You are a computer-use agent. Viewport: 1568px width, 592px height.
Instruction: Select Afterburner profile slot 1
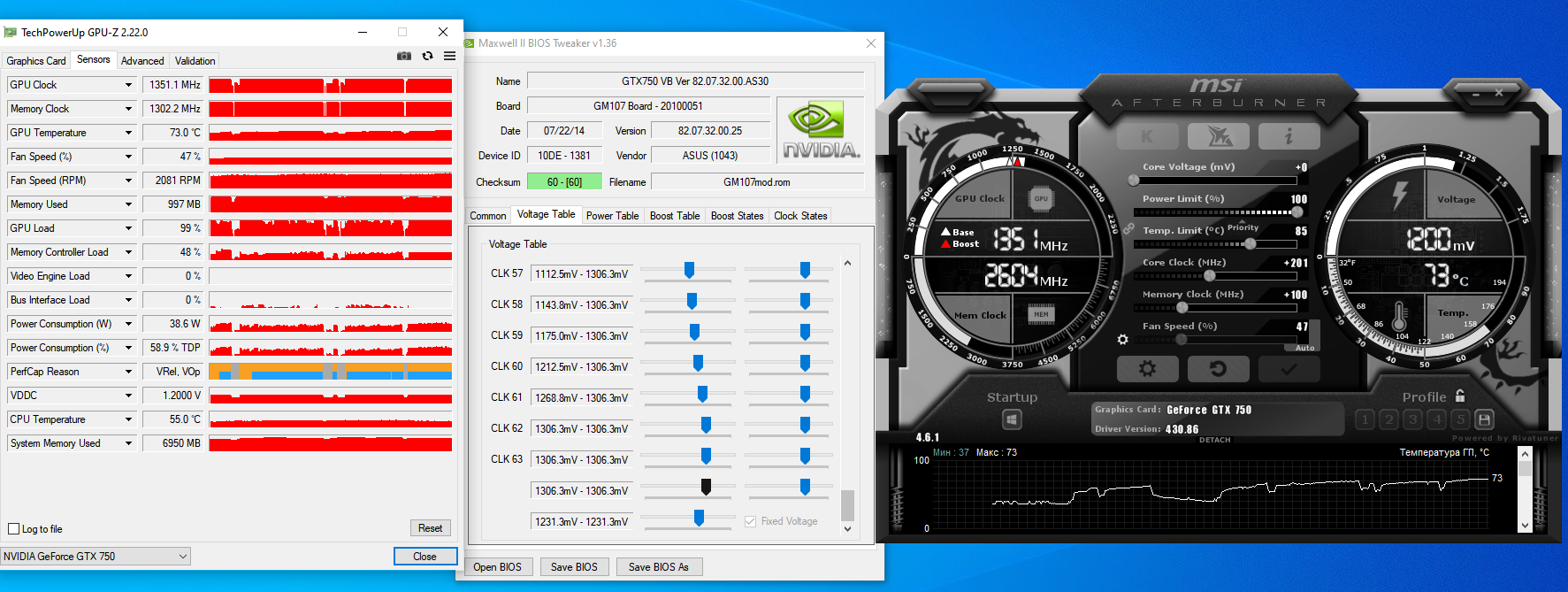coord(1365,419)
